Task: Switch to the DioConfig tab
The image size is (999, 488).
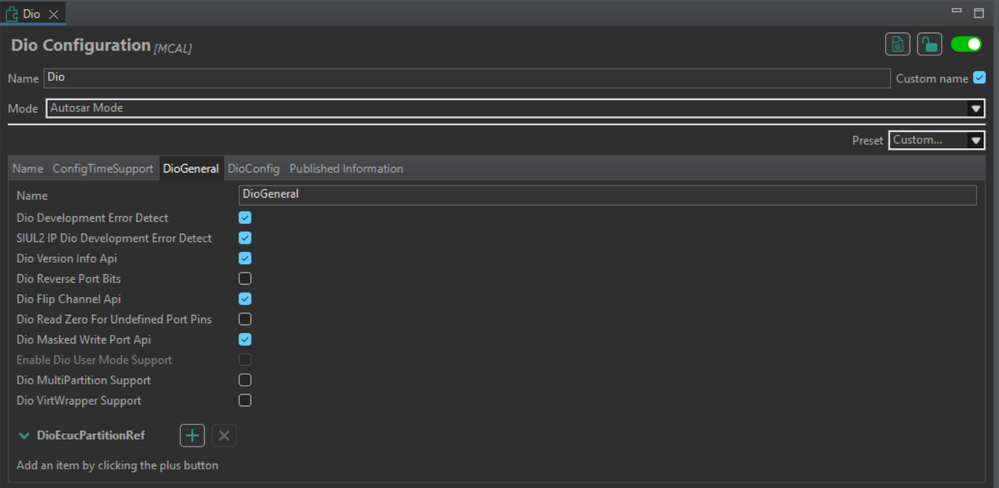Action: point(253,169)
